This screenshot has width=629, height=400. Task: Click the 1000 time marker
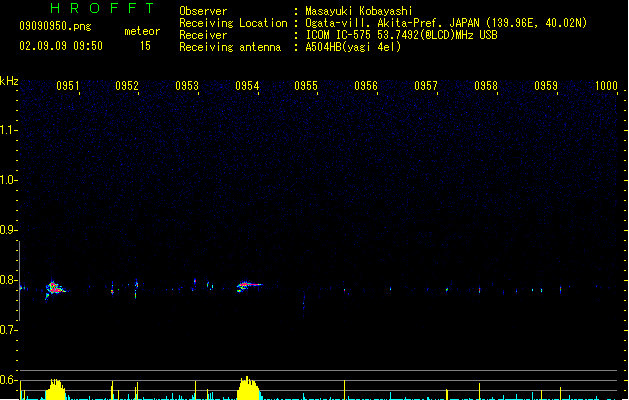click(606, 86)
